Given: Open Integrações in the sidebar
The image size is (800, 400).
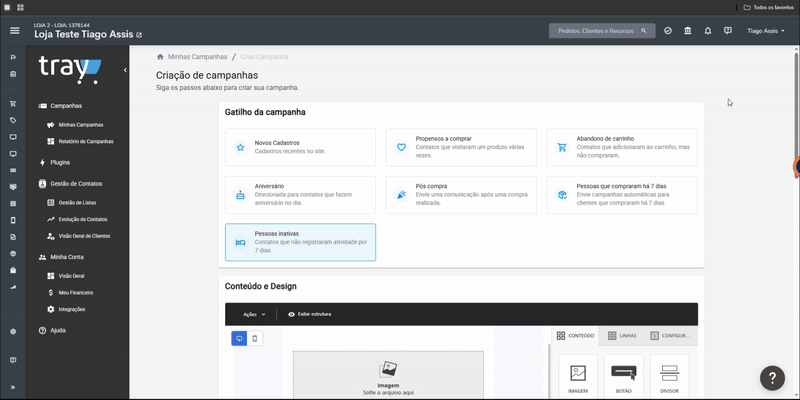Looking at the screenshot, I should point(66,309).
